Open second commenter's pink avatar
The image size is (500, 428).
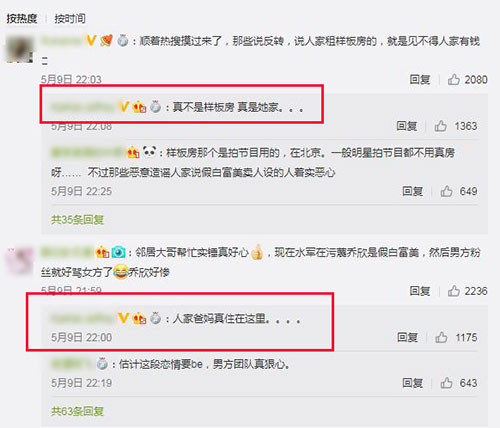(20, 261)
